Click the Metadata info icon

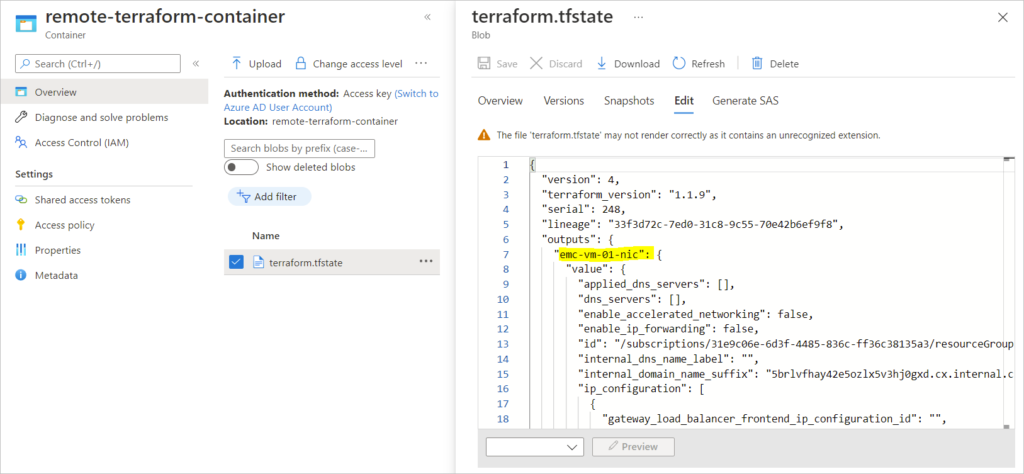pyautogui.click(x=22, y=276)
